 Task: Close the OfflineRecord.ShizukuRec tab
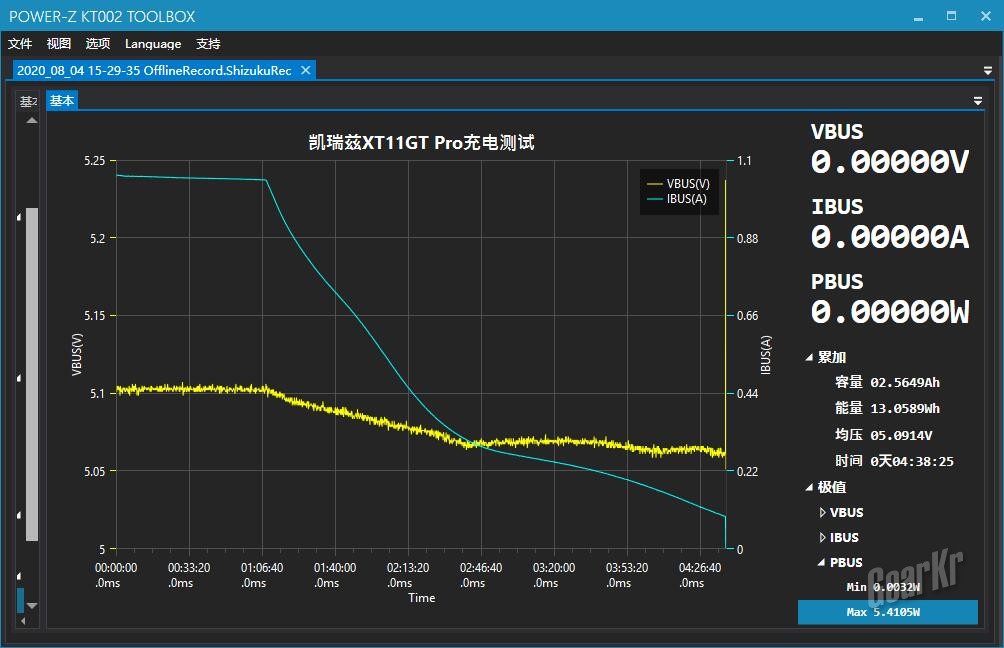coord(306,70)
